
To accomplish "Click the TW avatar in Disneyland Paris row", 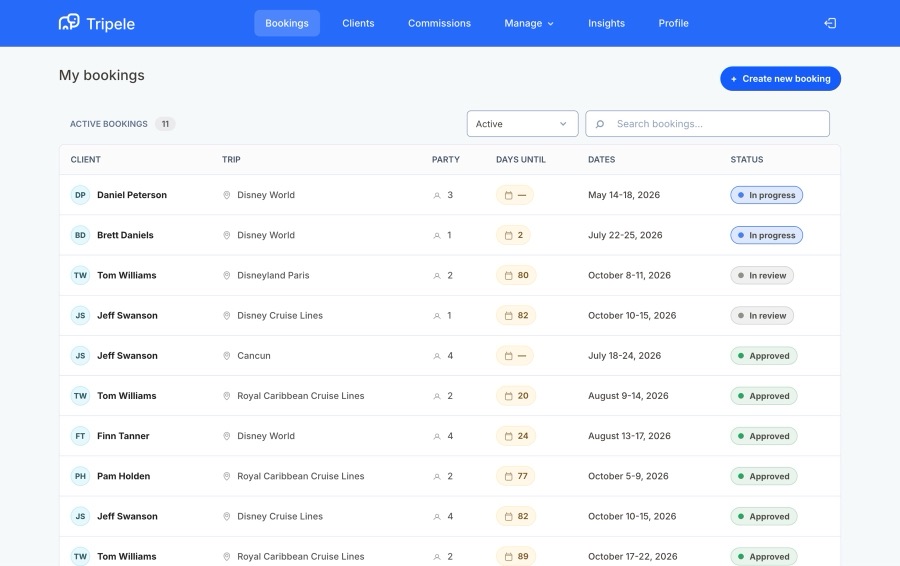I will pos(80,276).
